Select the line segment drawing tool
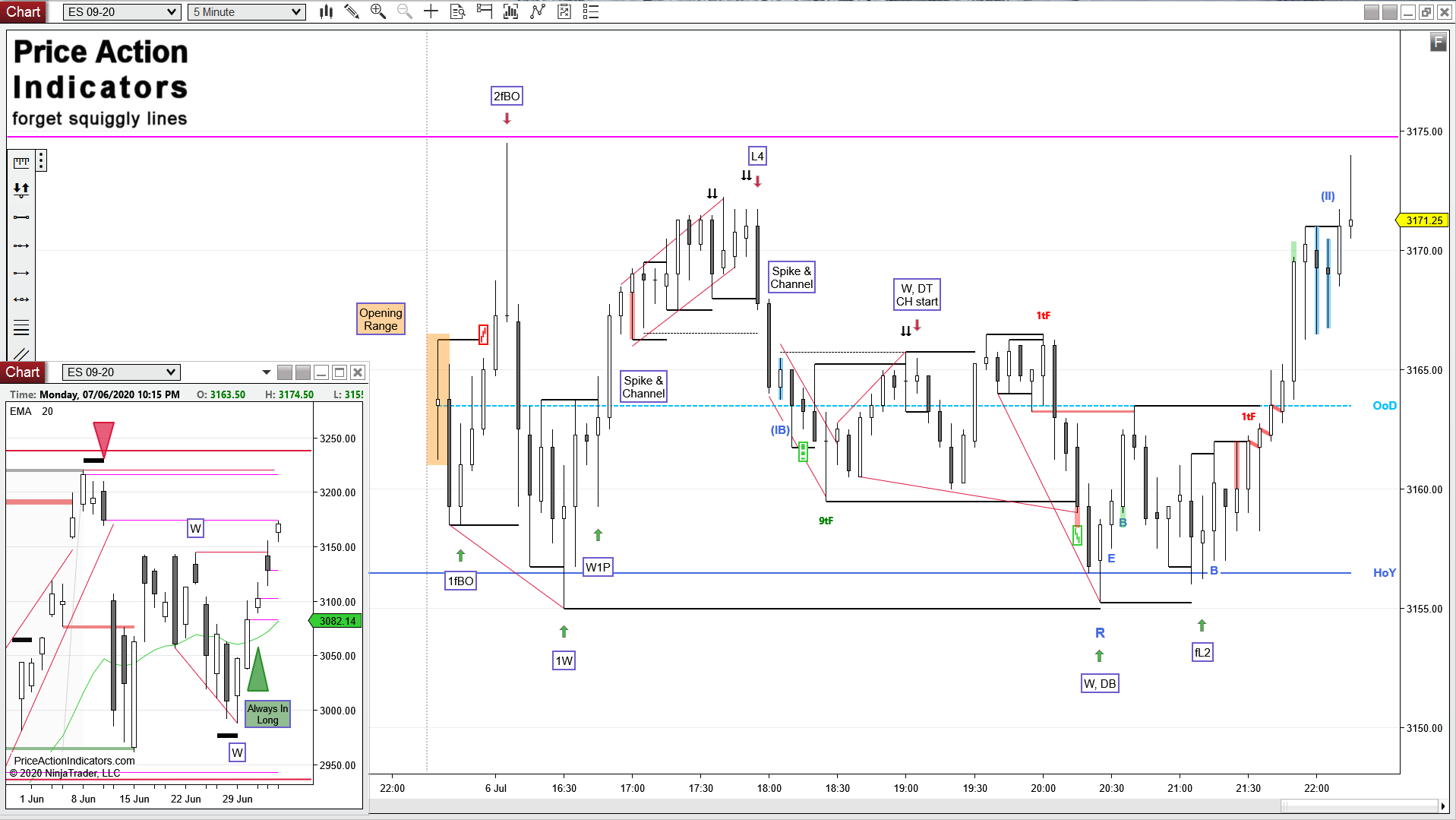Screen dimensions: 1456x820 coord(21,218)
